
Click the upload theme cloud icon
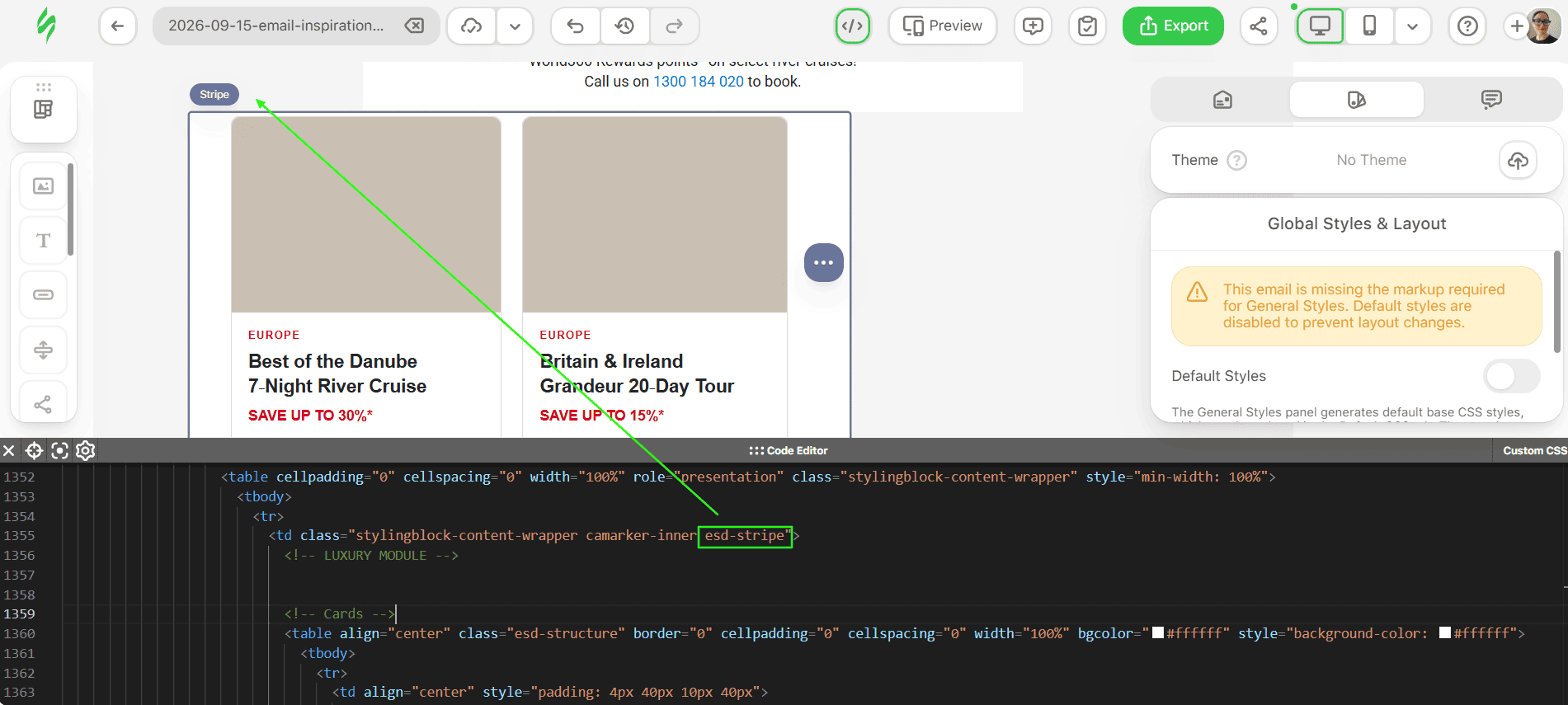tap(1518, 160)
